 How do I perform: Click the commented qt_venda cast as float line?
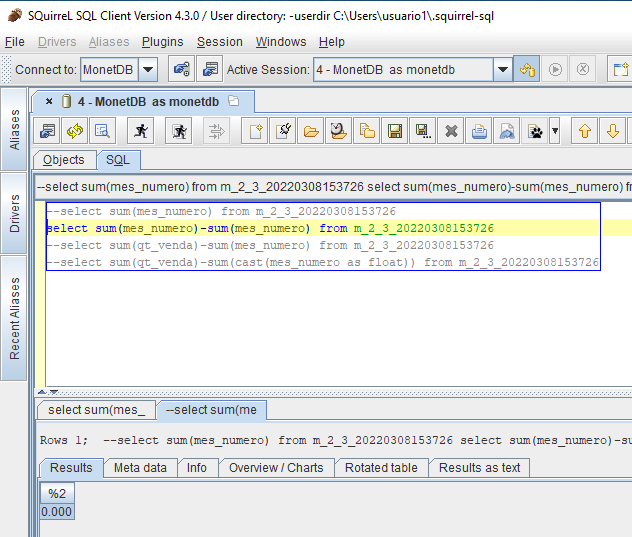pos(323,262)
